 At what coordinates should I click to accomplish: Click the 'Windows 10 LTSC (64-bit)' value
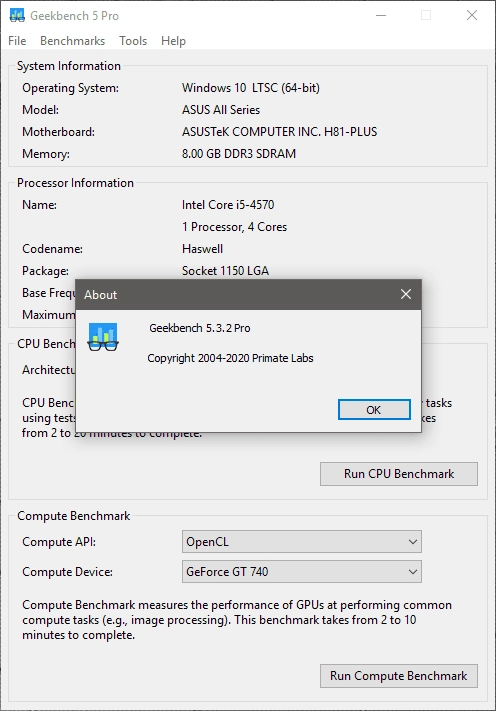coord(251,88)
